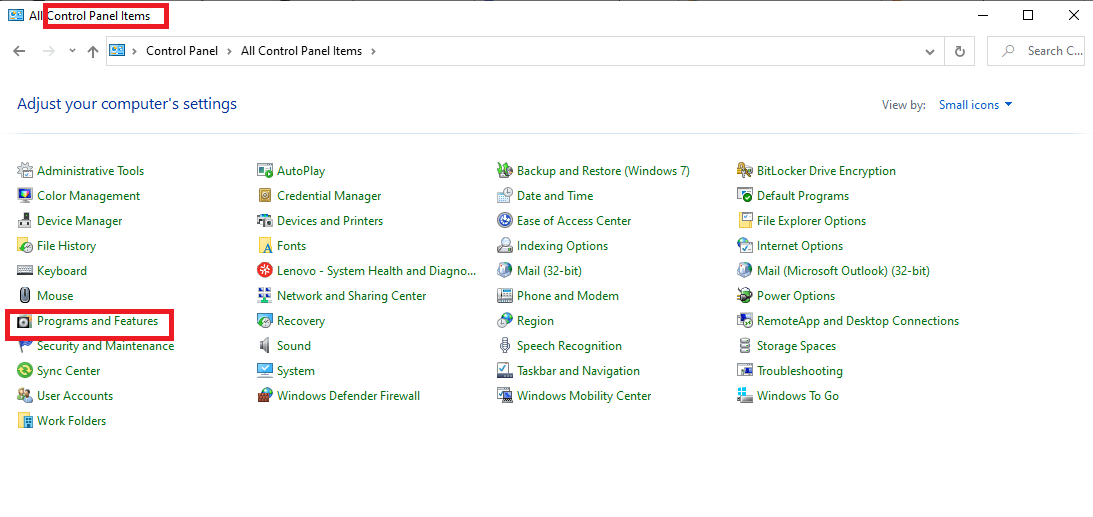Click the Security and Maintenance flag icon
The image size is (1093, 517).
(x=25, y=346)
